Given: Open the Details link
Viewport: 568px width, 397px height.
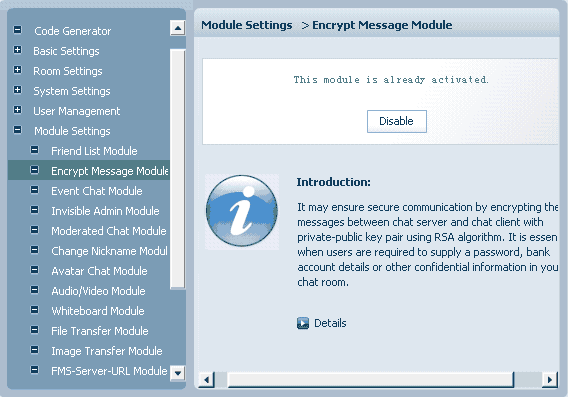Looking at the screenshot, I should pyautogui.click(x=330, y=323).
